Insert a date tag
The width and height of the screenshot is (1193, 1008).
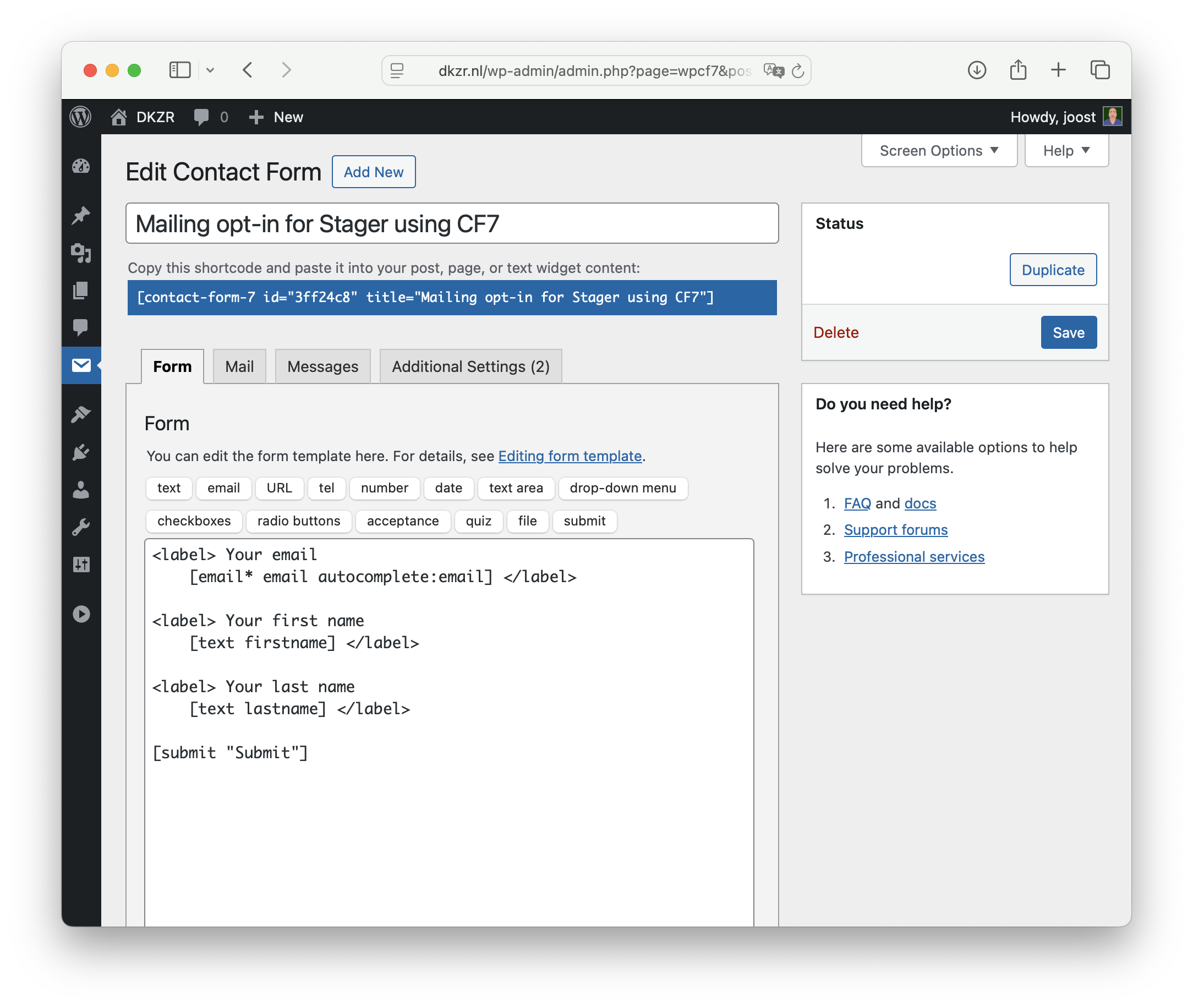tap(448, 488)
